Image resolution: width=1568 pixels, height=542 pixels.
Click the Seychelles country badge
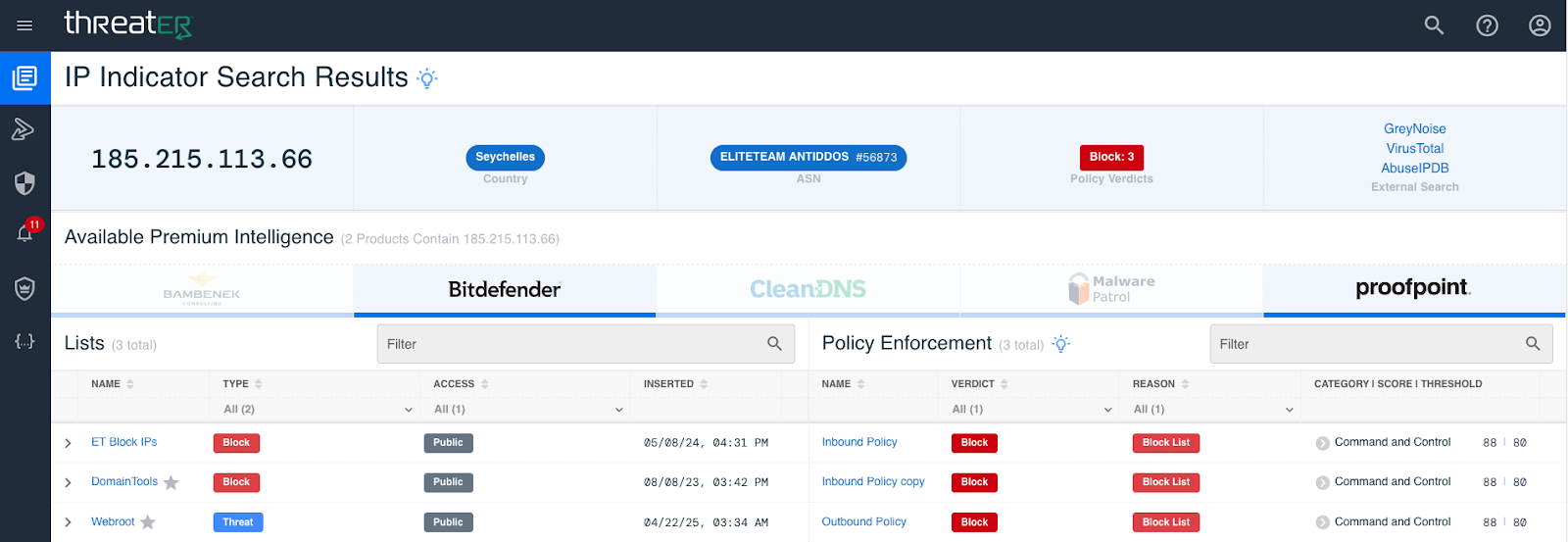point(505,157)
